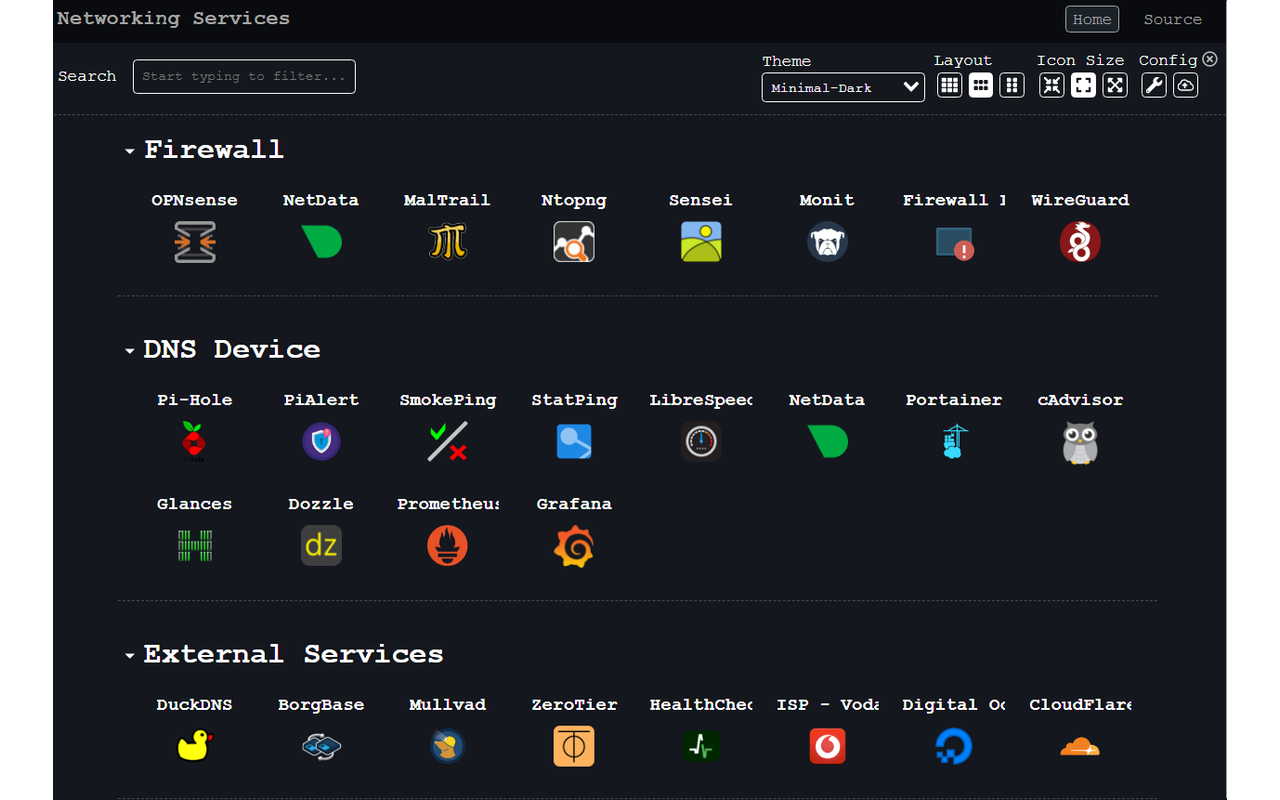Viewport: 1280px width, 800px height.
Task: Click the Monit bulldog icon
Action: click(x=827, y=242)
